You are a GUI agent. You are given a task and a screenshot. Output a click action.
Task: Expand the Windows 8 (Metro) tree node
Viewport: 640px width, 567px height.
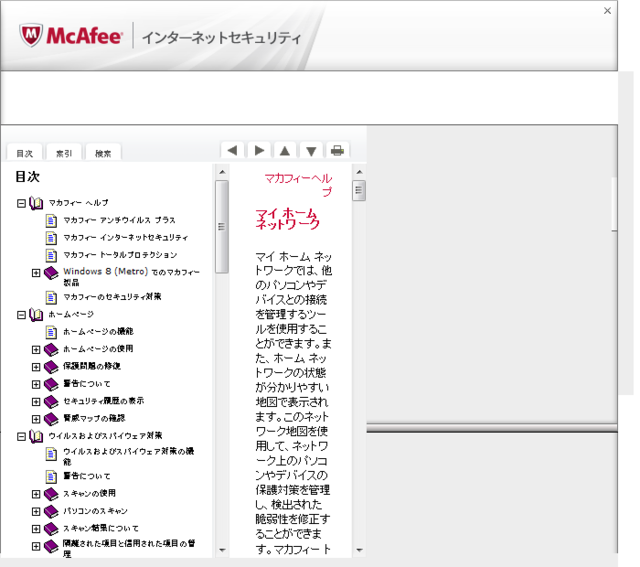(x=36, y=273)
